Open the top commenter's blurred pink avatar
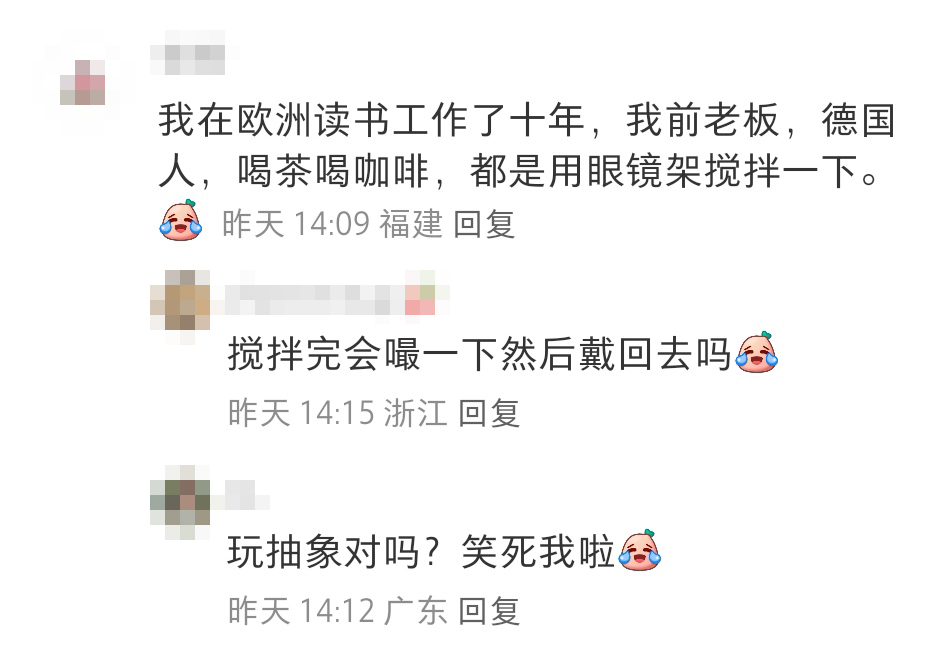 [x=83, y=82]
